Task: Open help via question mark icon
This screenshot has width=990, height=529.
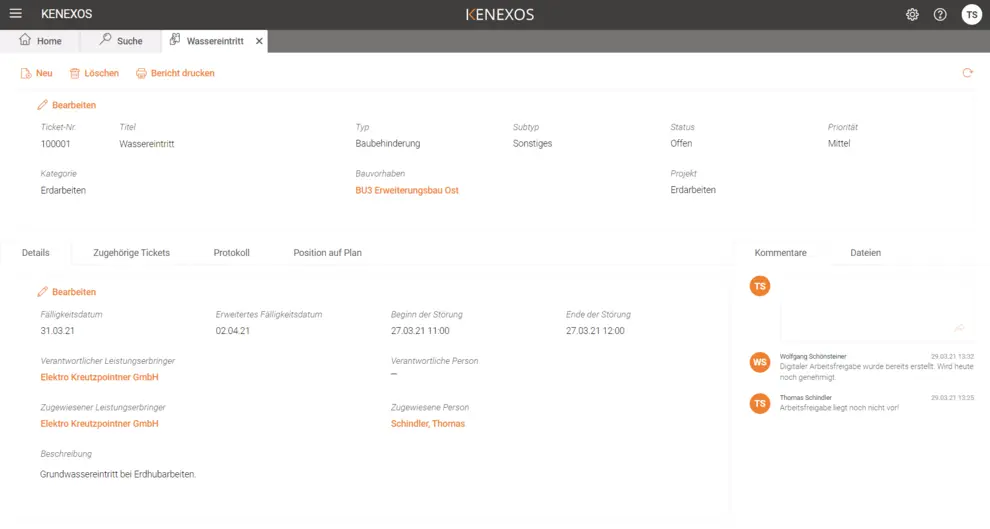Action: coord(940,15)
